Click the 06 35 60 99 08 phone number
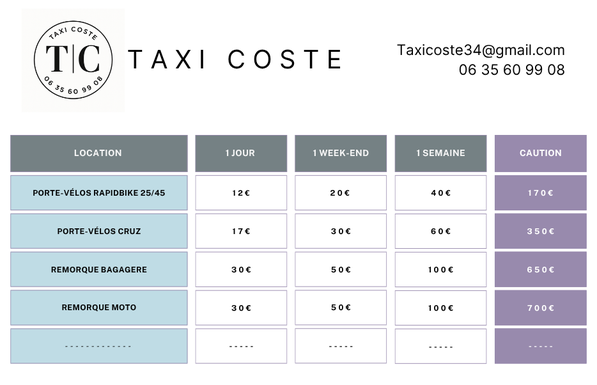 pyautogui.click(x=512, y=70)
